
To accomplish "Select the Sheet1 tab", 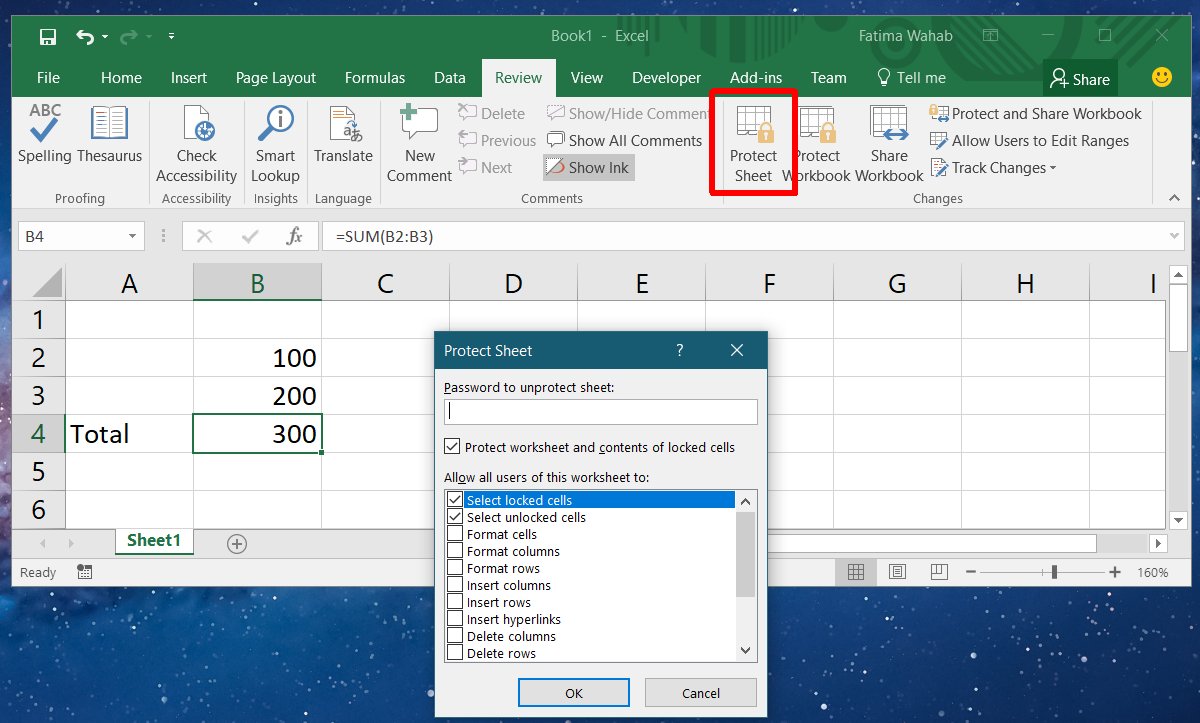I will pyautogui.click(x=154, y=541).
